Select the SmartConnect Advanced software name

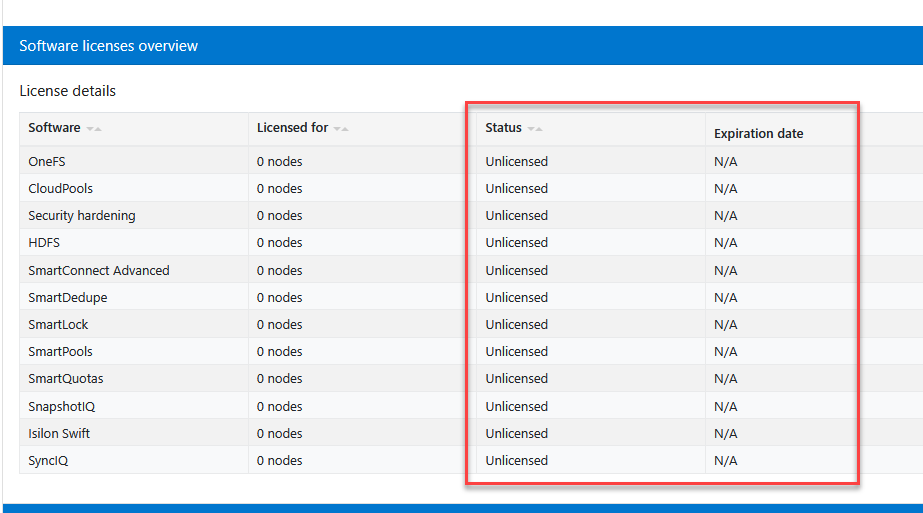99,270
